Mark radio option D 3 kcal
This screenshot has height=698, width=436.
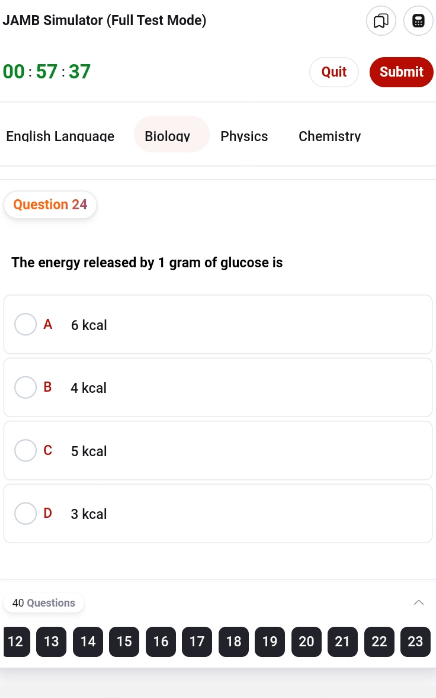pyautogui.click(x=25, y=514)
